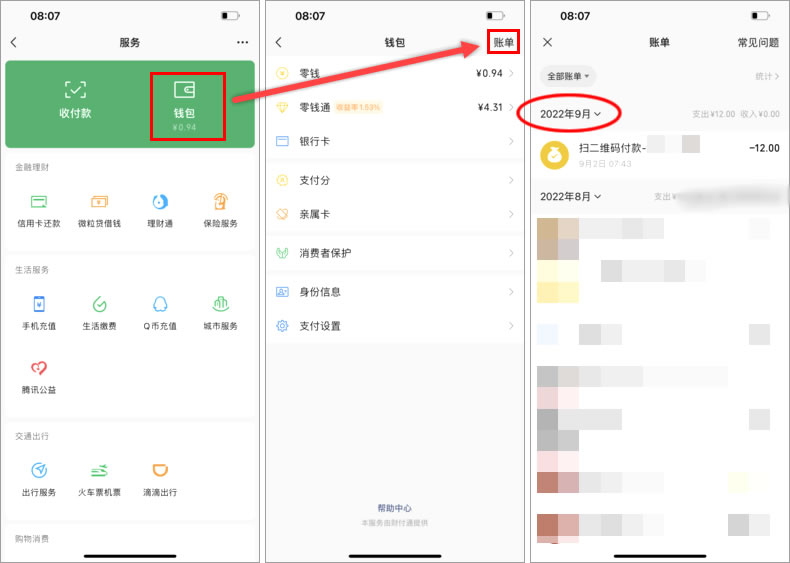Open 统计 statistics link
Viewport: 790px width, 563px height.
(x=767, y=76)
